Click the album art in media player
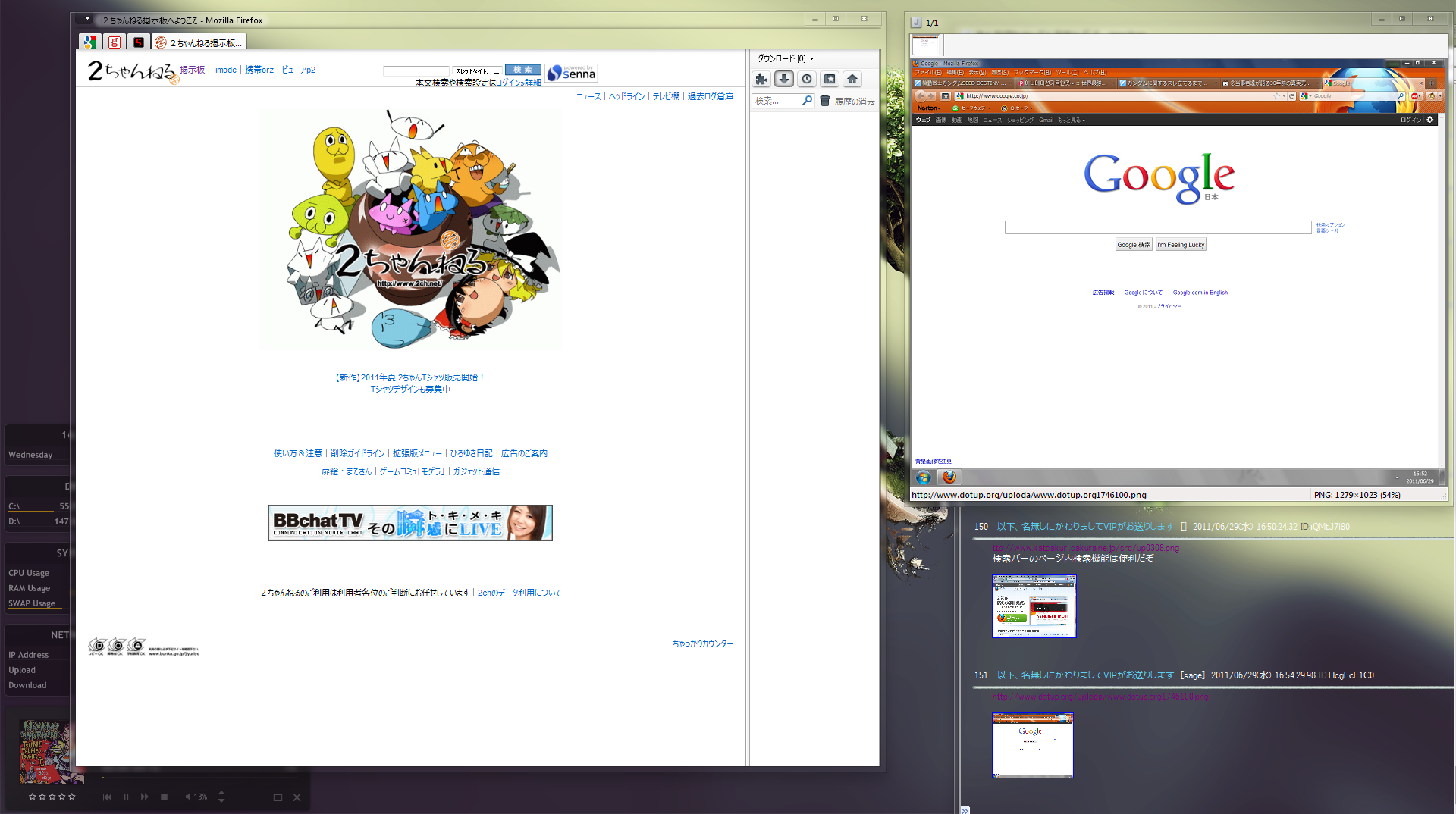This screenshot has height=814, width=1456. (x=46, y=752)
